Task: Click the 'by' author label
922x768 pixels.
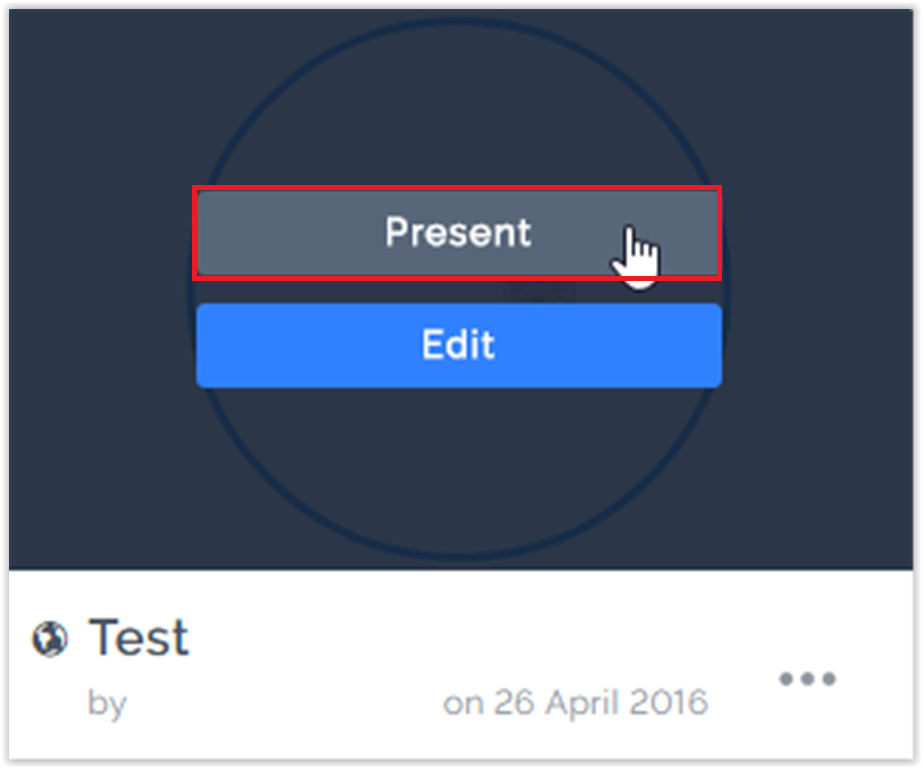Action: [107, 703]
